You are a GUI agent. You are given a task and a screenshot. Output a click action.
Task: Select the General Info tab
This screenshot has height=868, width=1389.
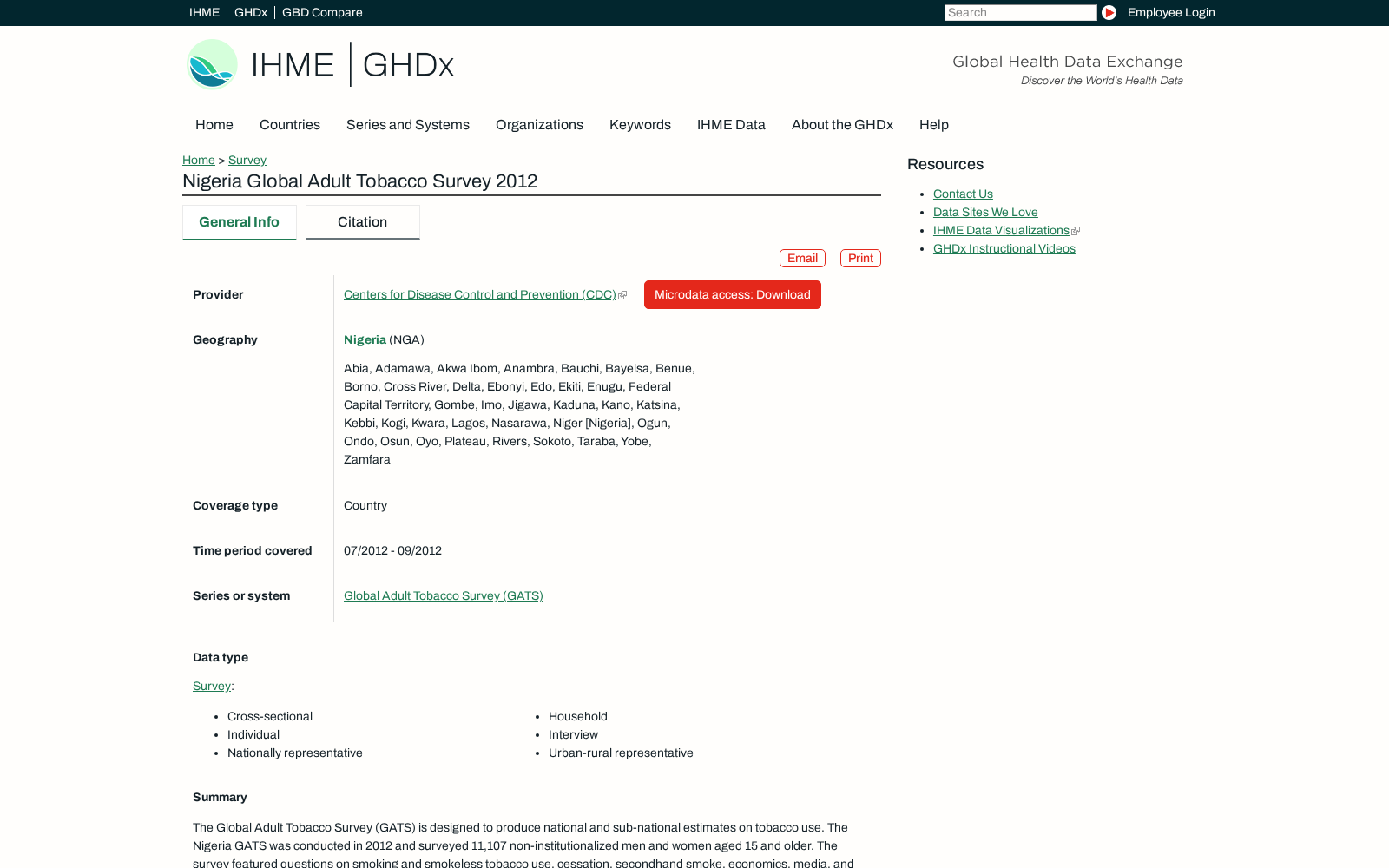(x=240, y=222)
